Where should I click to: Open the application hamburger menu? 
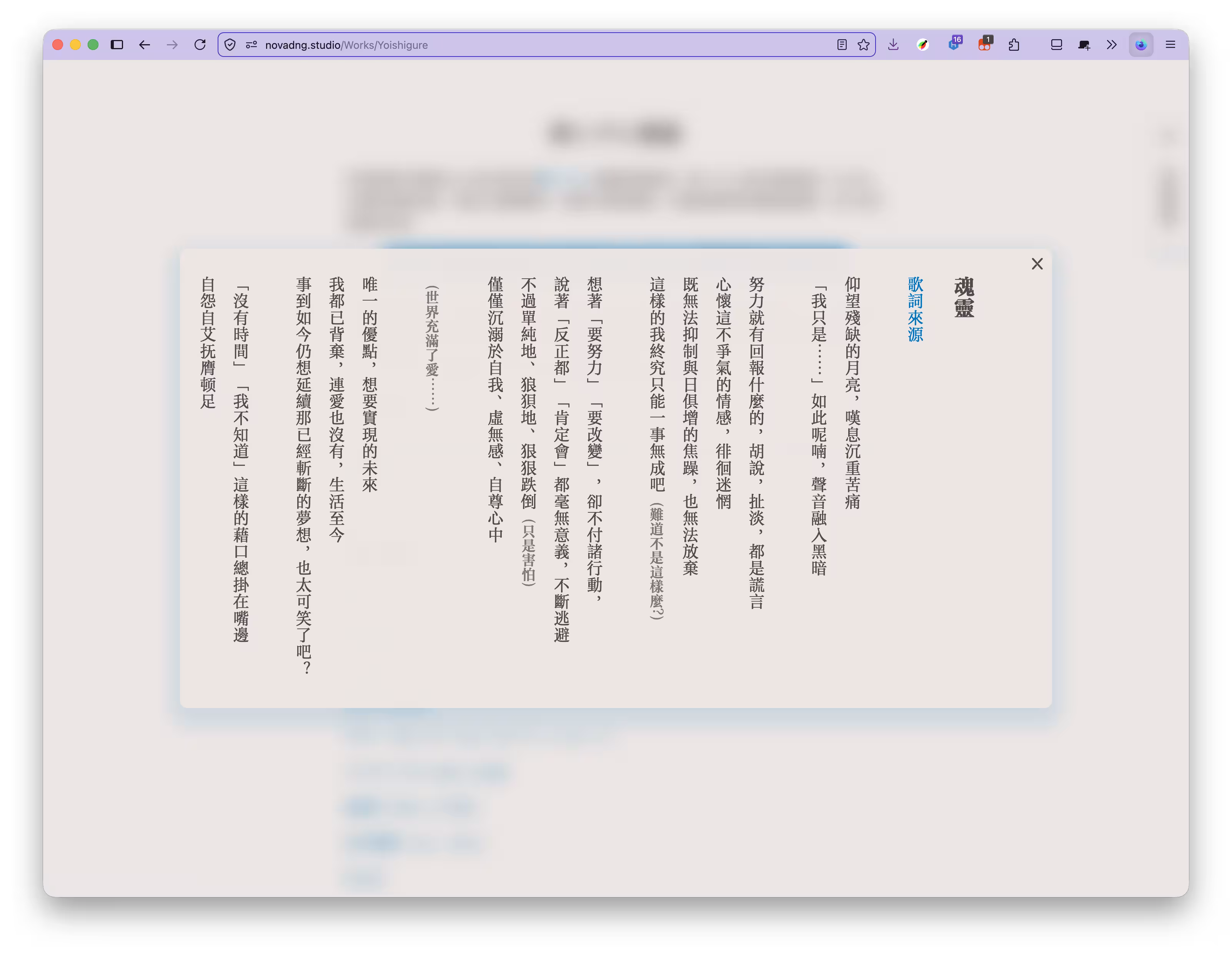[1170, 45]
